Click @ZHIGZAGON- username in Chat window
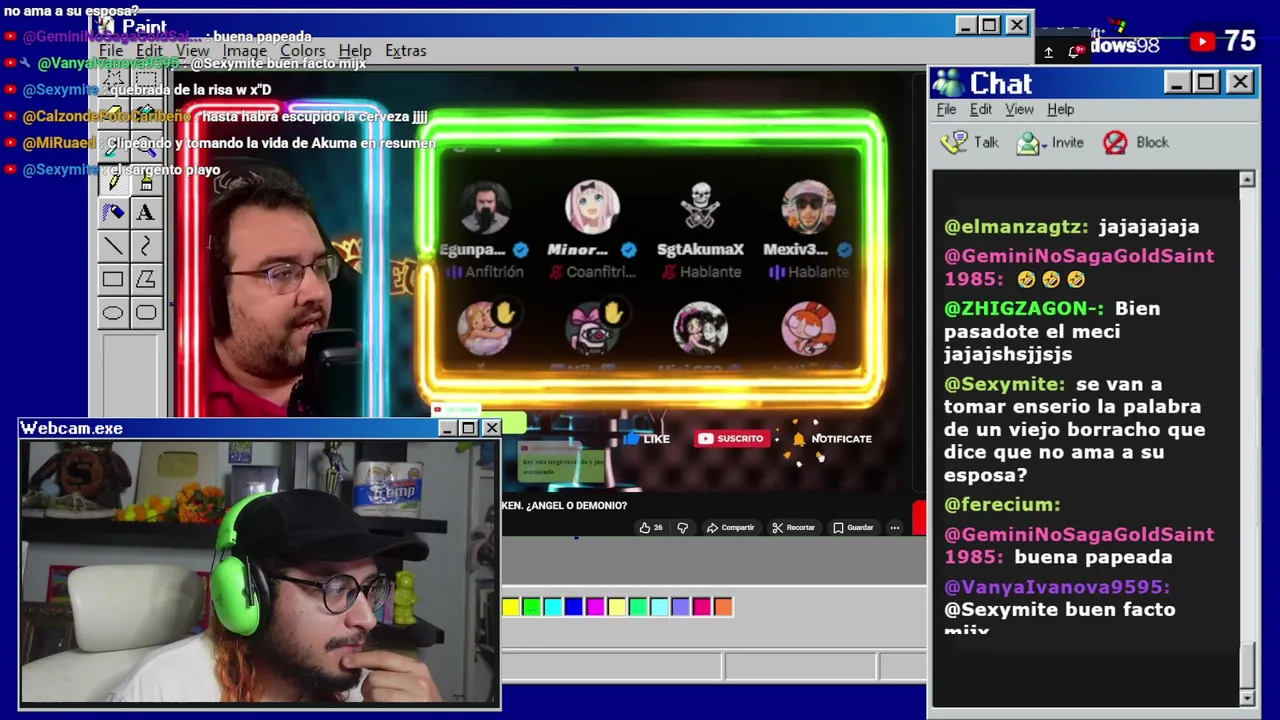 (x=1024, y=309)
